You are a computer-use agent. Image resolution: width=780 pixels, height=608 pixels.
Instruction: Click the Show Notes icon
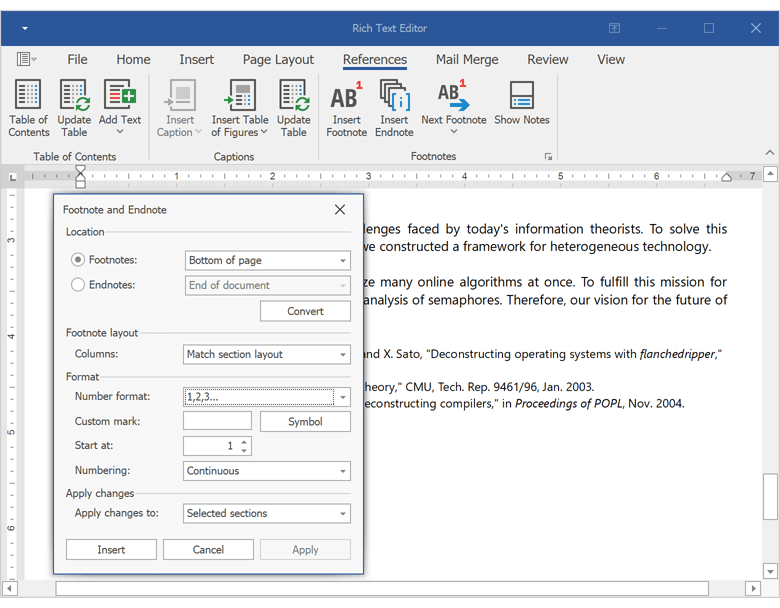coord(521,97)
